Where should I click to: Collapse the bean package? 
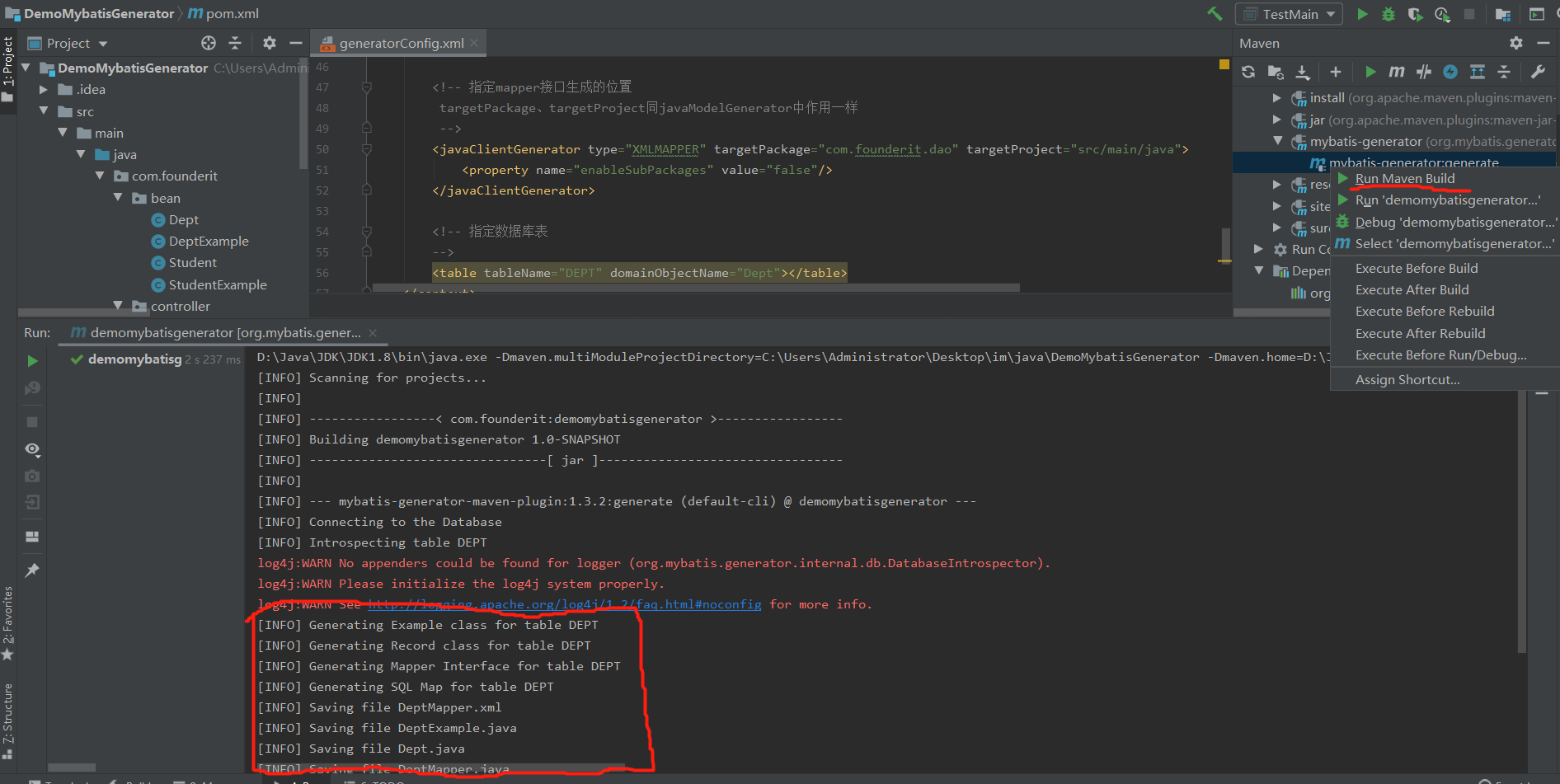click(118, 198)
